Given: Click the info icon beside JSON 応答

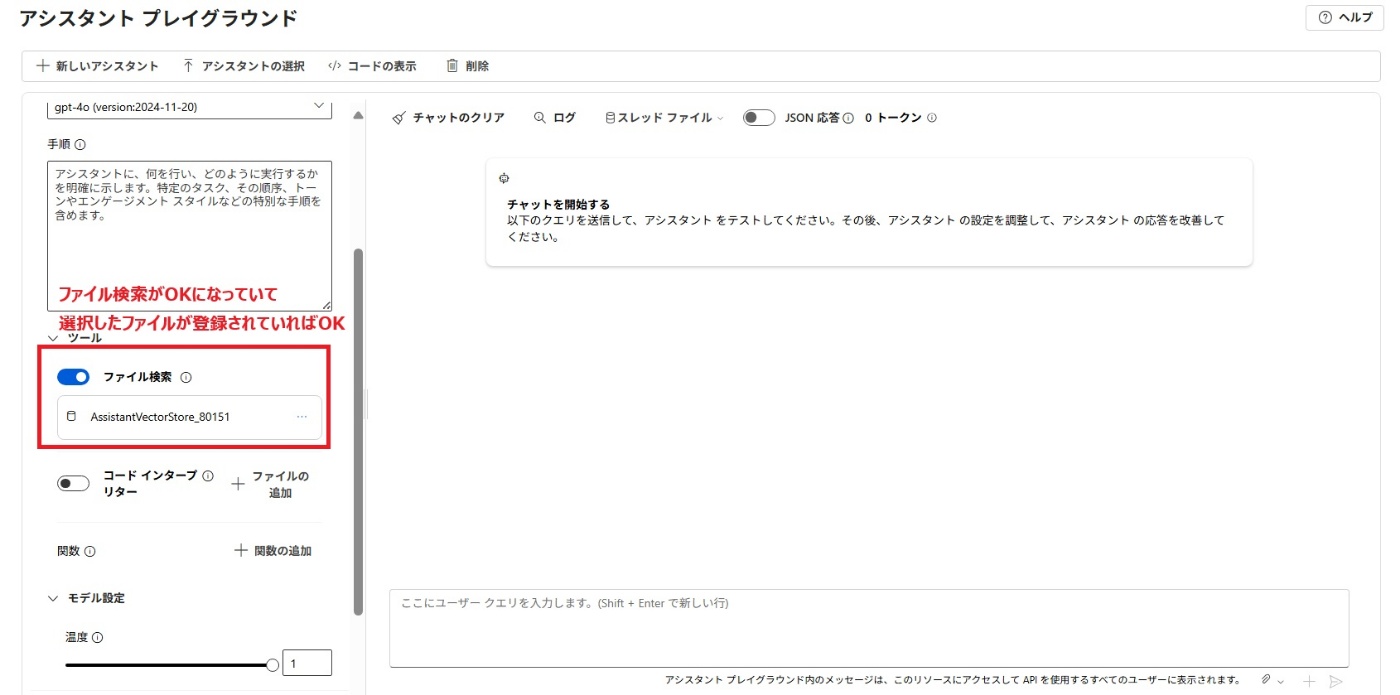Looking at the screenshot, I should pyautogui.click(x=848, y=118).
